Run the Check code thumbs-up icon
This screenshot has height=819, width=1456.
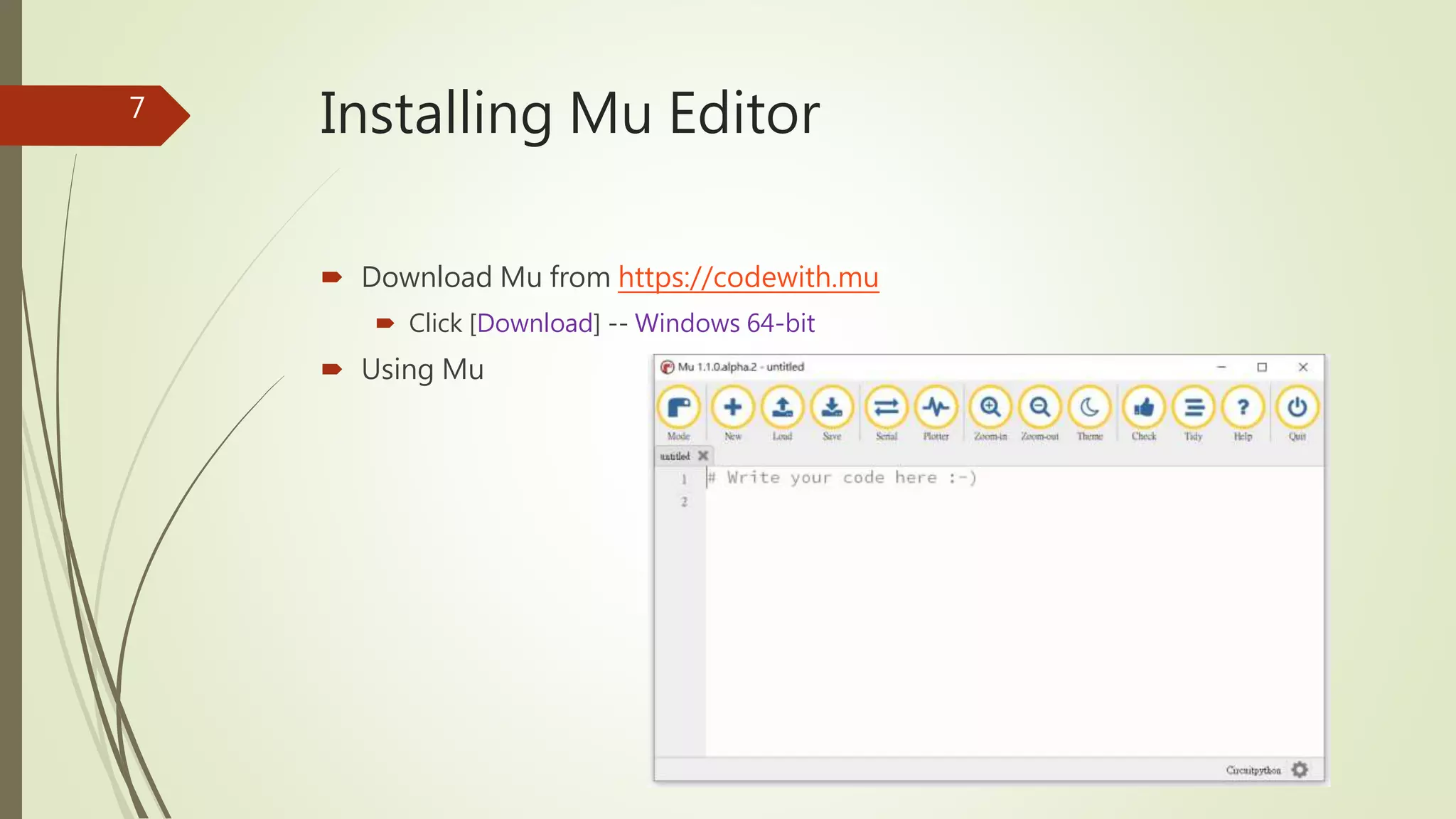coord(1144,414)
